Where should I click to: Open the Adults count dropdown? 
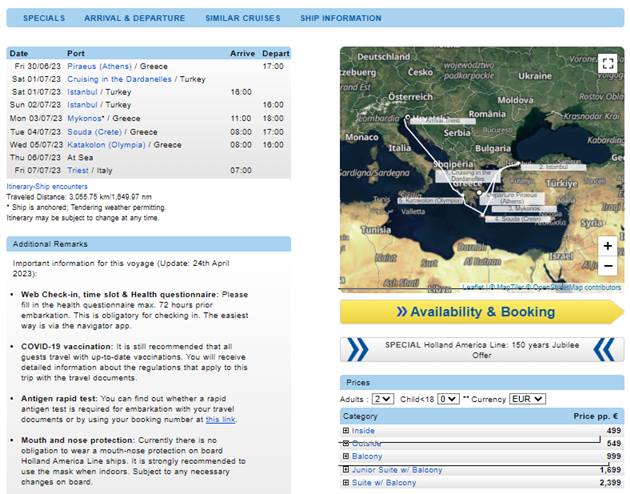coord(382,399)
